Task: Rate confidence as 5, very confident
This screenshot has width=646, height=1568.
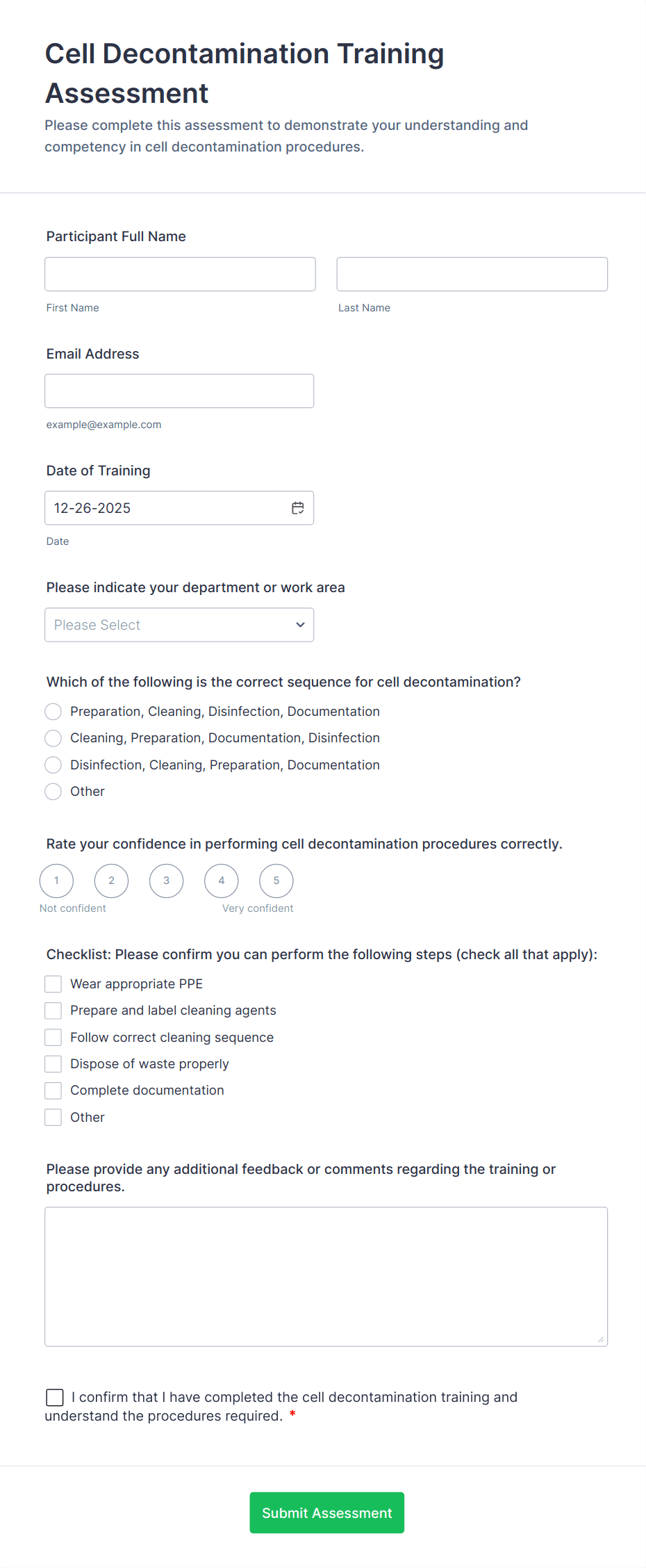Action: 276,881
